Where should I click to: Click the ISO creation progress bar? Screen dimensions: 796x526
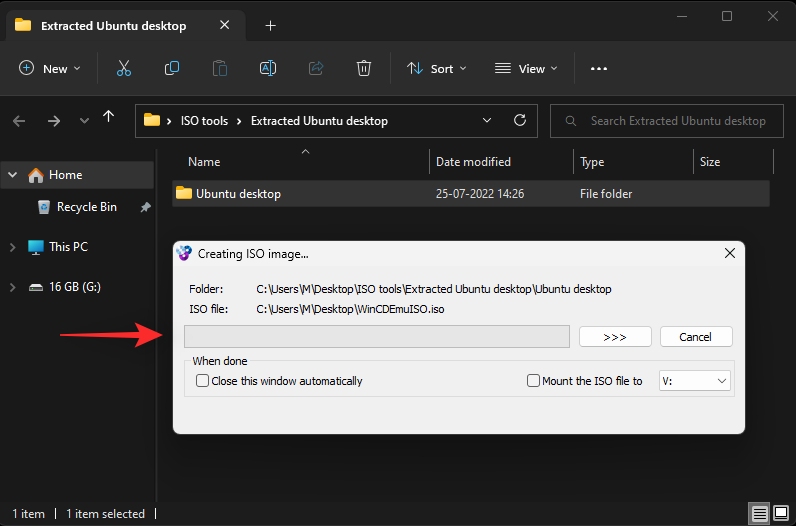tap(377, 337)
